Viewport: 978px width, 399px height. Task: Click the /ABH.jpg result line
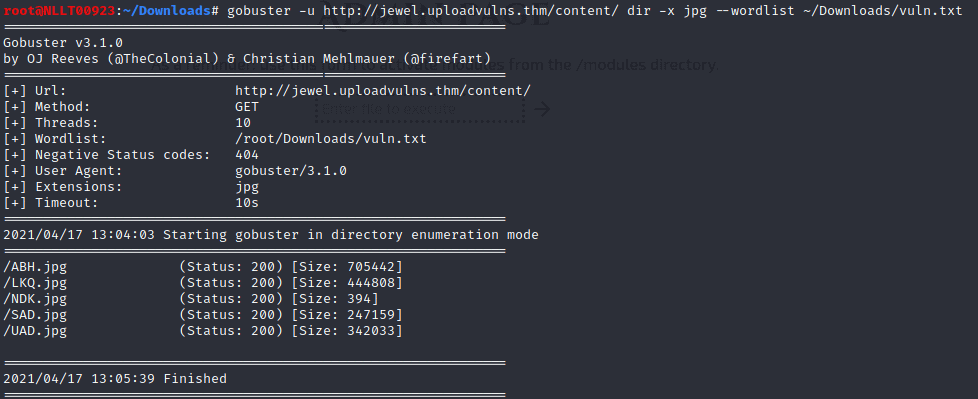pos(203,267)
